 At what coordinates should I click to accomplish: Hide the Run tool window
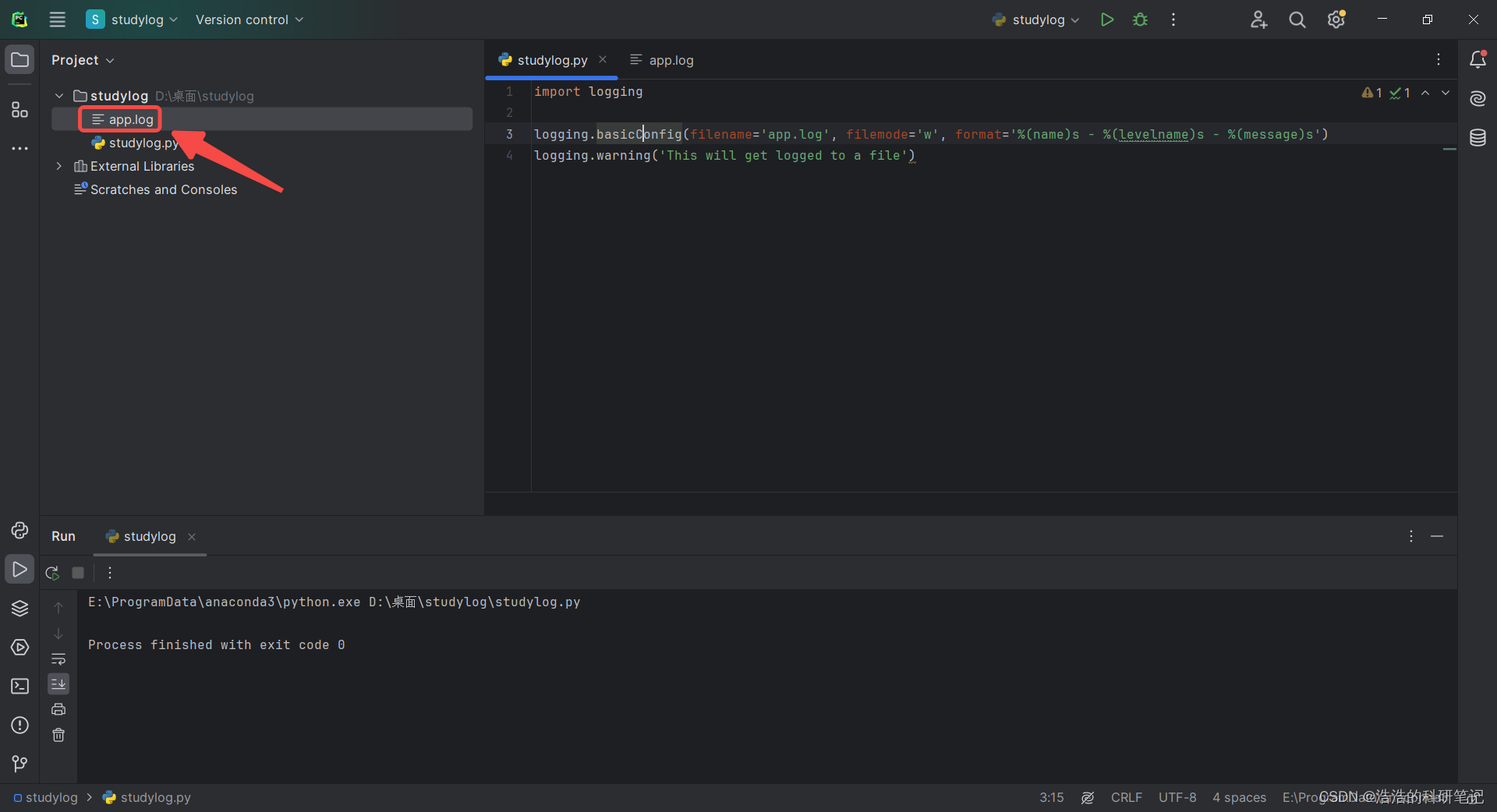[1437, 536]
